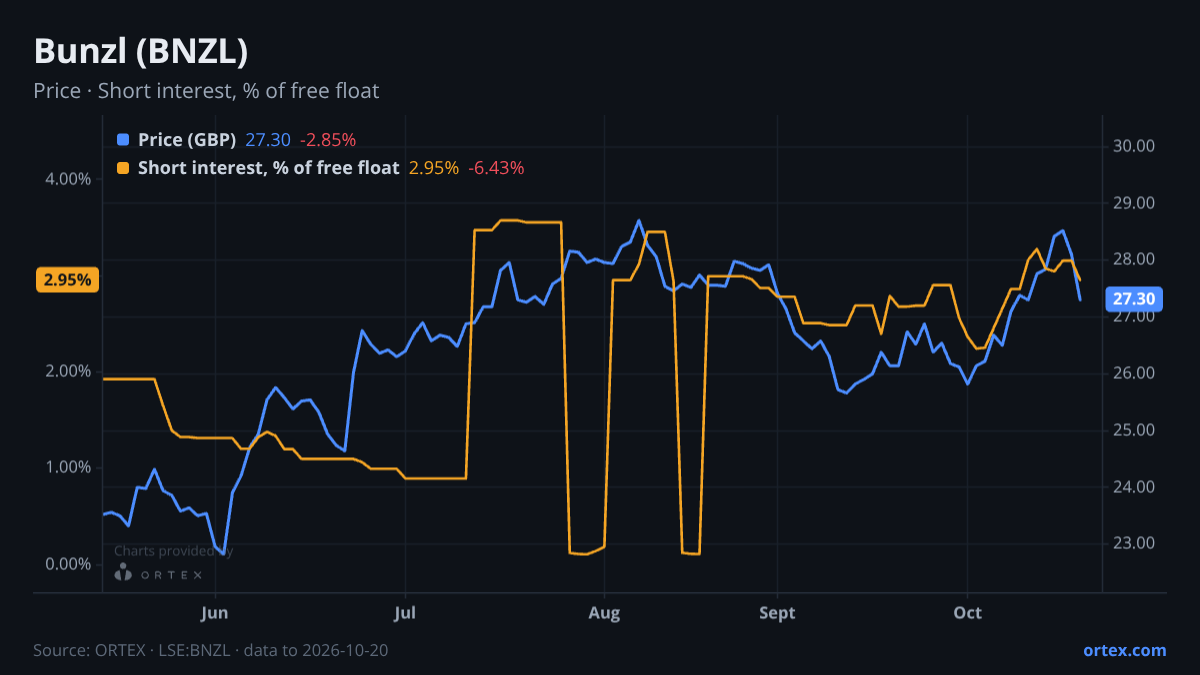Click the 27.30 price value in legend

point(268,140)
